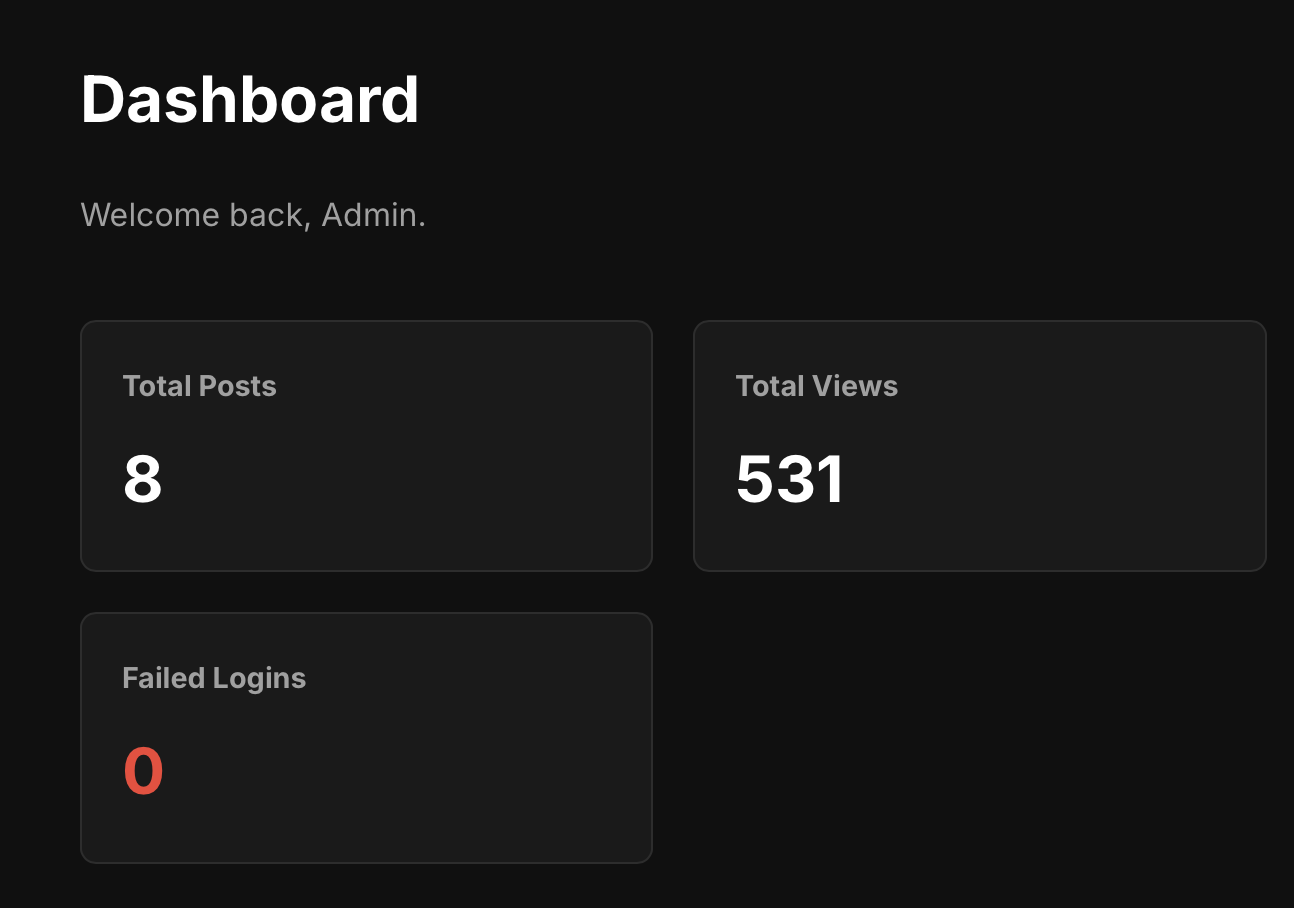1294x908 pixels.
Task: Open the Failed Logins stat card
Action: point(366,738)
